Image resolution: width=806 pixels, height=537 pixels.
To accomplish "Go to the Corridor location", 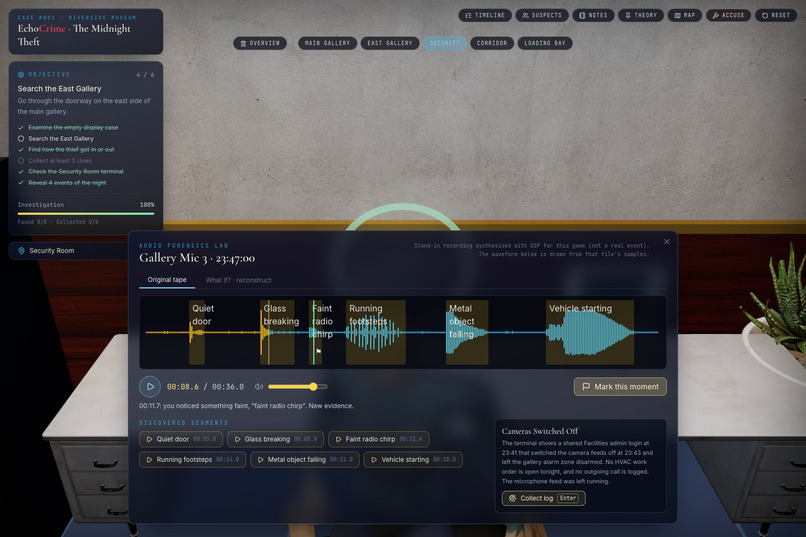I will pyautogui.click(x=492, y=43).
